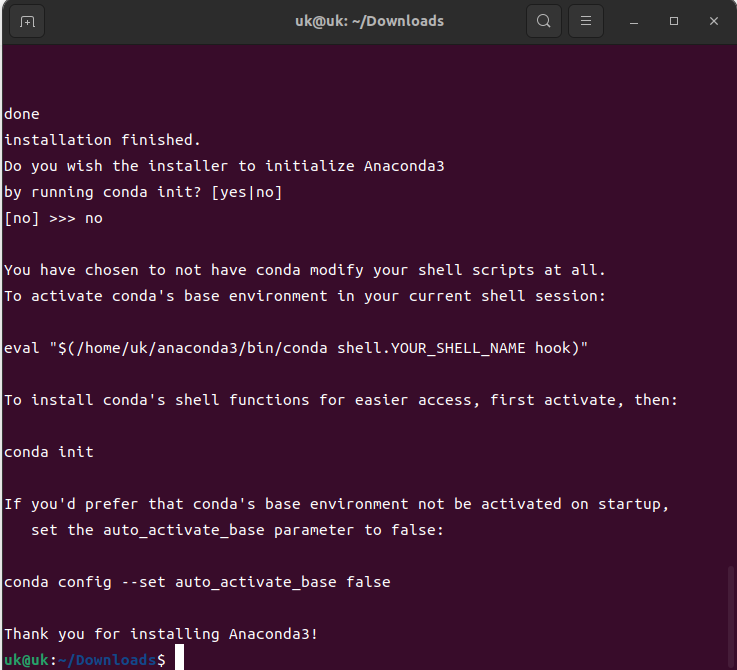Viewport: 737px width, 670px height.
Task: Click the '[no] >>> no' line
Action: (53, 218)
